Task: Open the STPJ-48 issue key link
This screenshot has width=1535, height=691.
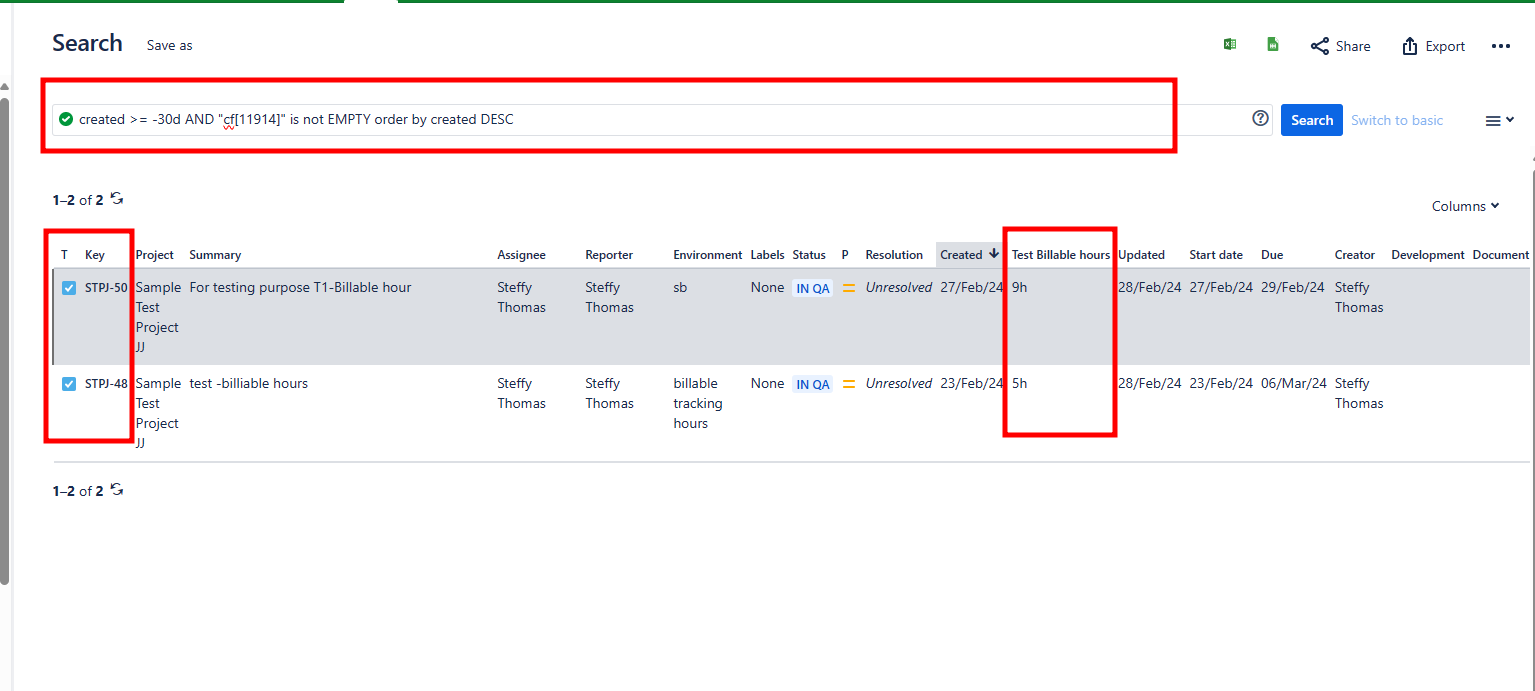Action: point(106,384)
